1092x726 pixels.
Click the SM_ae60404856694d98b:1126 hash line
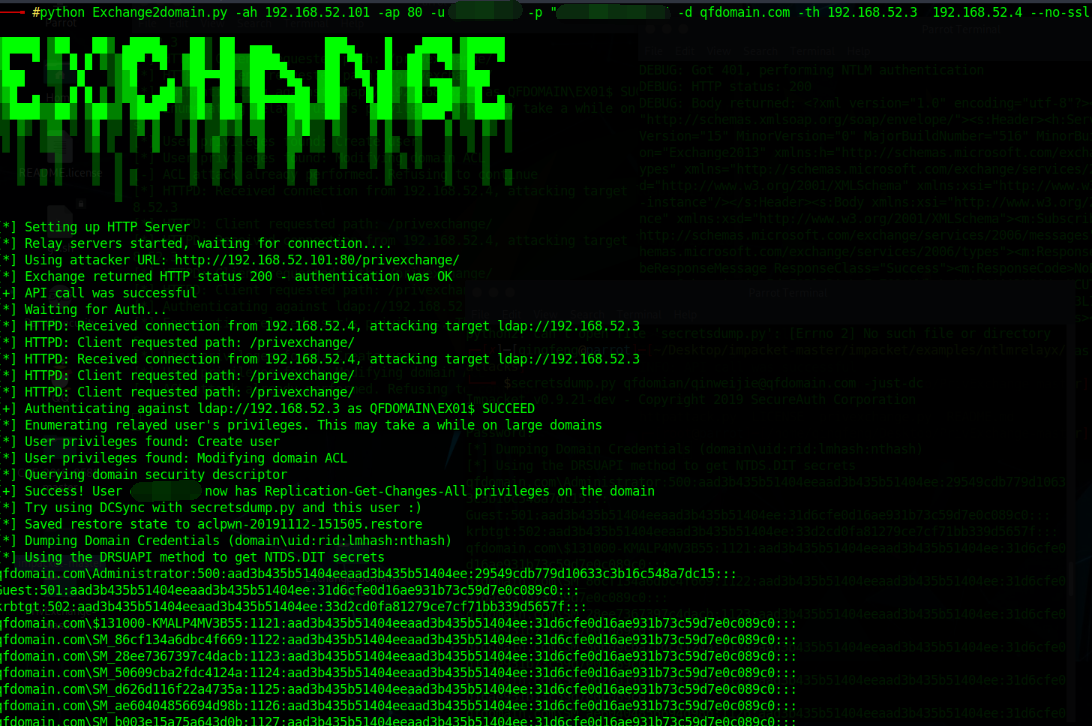[x=398, y=706]
